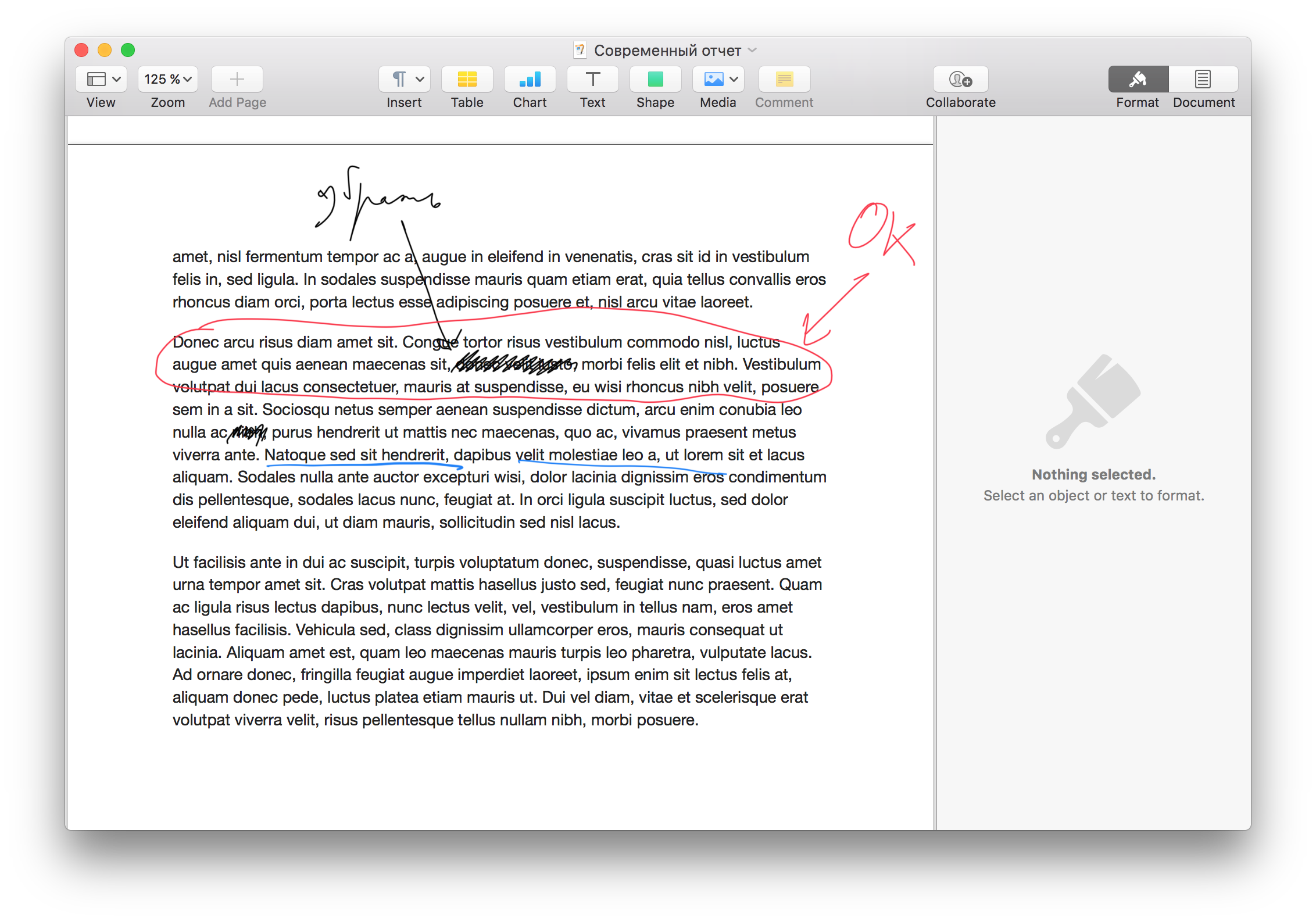Click the document title chevron

753,50
